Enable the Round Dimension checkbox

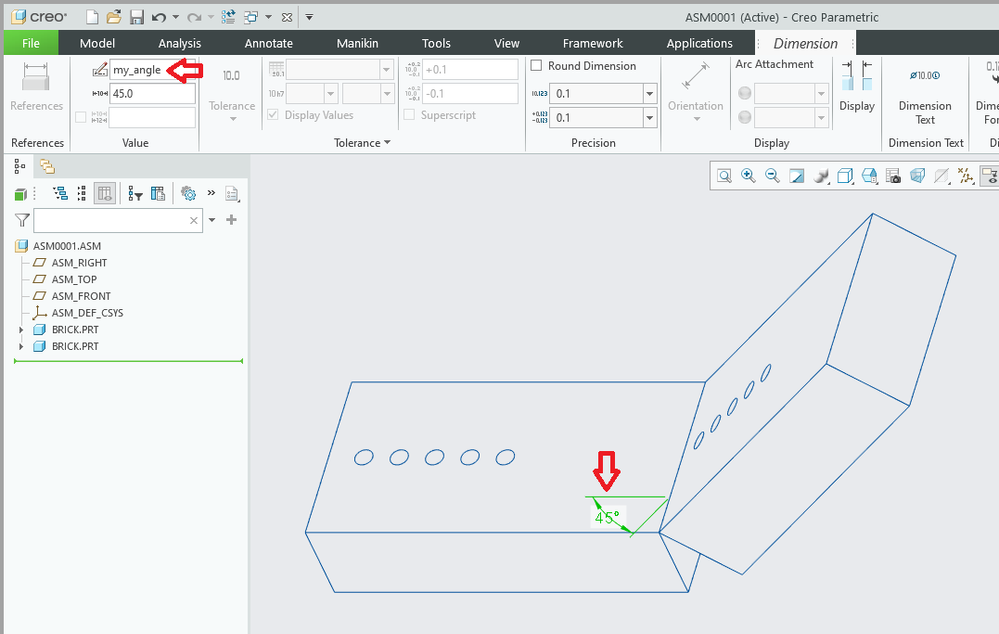537,66
